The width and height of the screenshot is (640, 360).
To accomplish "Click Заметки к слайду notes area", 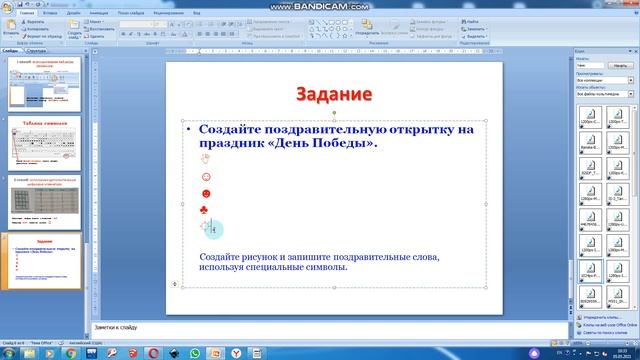I will coord(330,330).
